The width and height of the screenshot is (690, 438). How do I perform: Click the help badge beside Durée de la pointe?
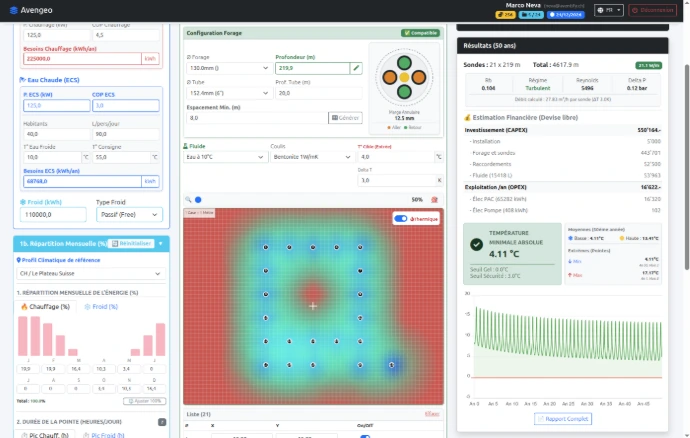click(x=162, y=422)
